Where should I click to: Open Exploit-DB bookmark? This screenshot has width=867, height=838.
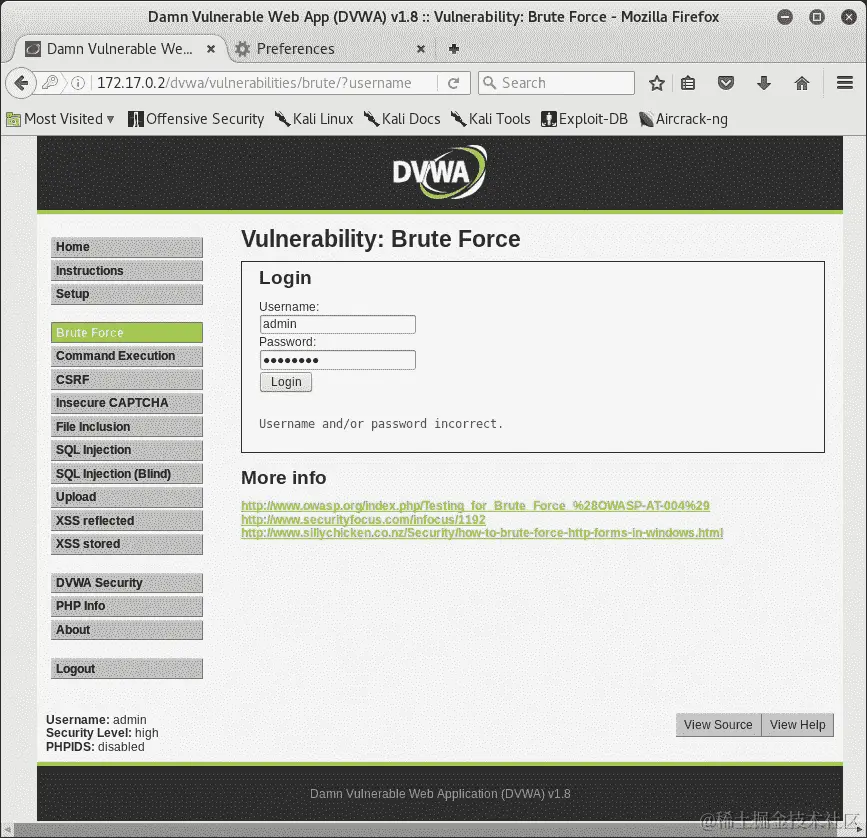(x=584, y=119)
